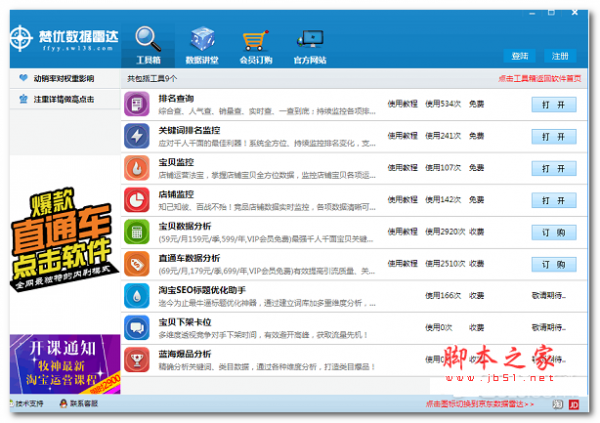Click the orange 宝贝监控 icon
The height and width of the screenshot is (423, 600).
coord(137,167)
